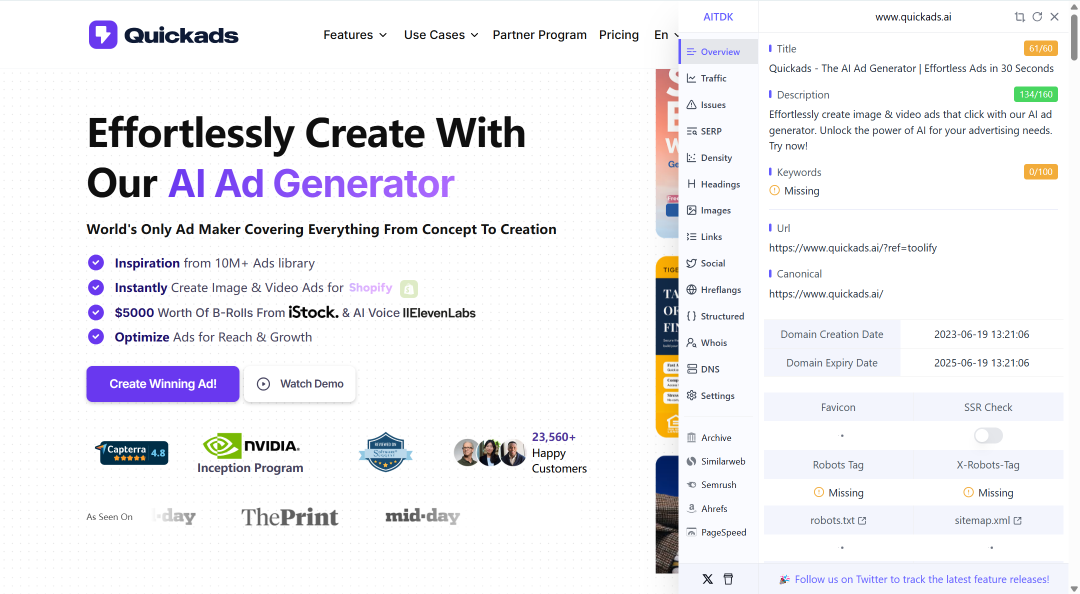Click the Capterra 4.8 rating badge

tap(132, 453)
